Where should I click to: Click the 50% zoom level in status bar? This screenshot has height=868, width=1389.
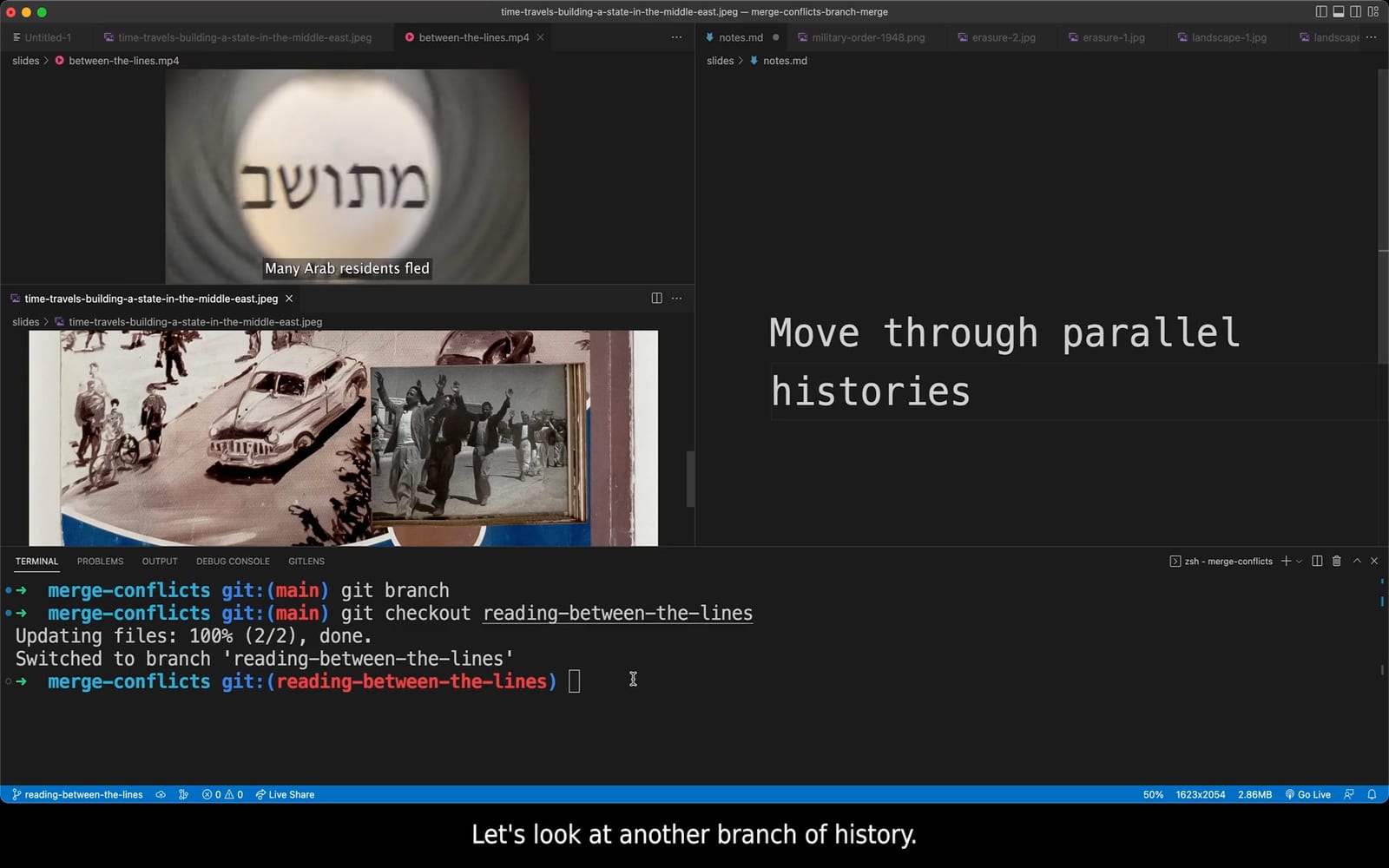click(x=1153, y=794)
